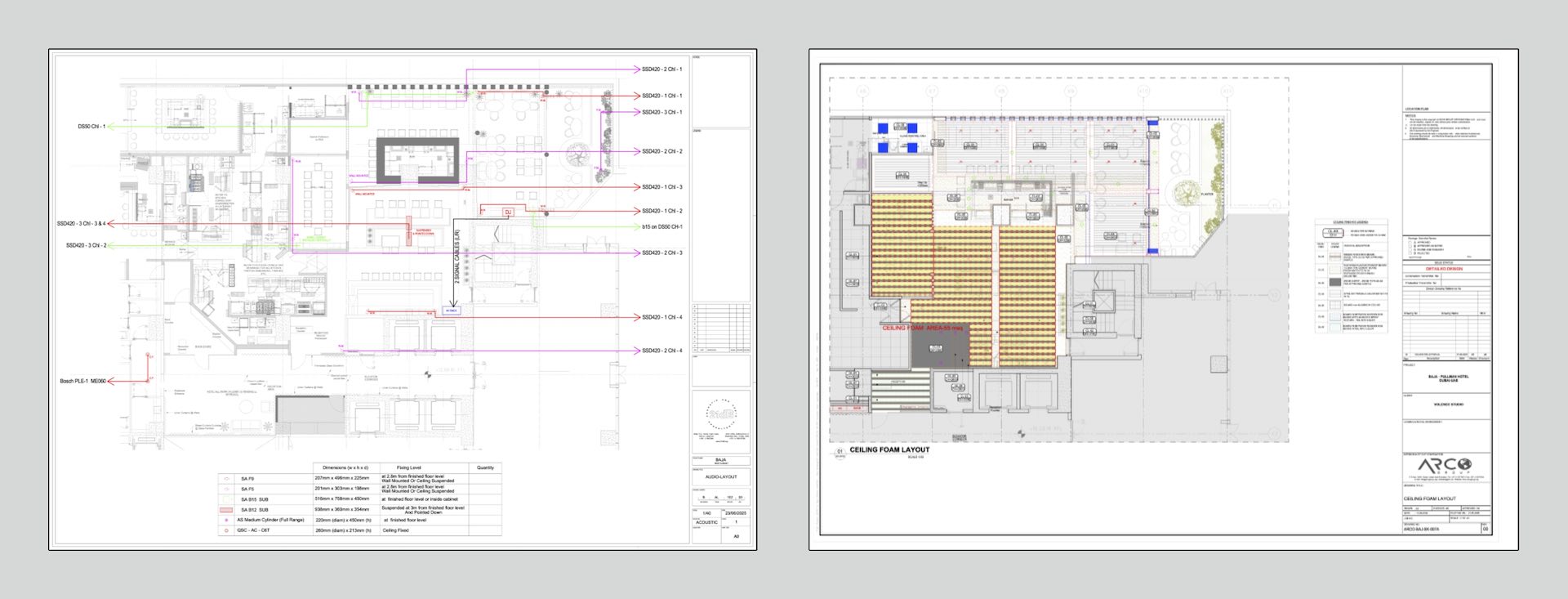Viewport: 1568px width, 599px height.
Task: Click 'DETAILED DESIGN' status in title block
Action: (1445, 268)
